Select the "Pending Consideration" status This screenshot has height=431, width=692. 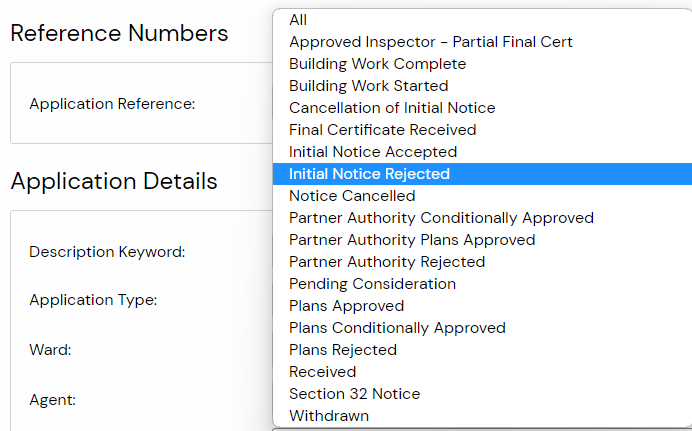(x=372, y=284)
